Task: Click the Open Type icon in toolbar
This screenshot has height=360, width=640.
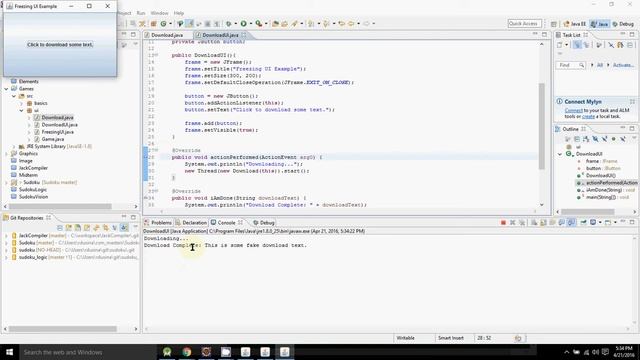Action: click(x=276, y=24)
